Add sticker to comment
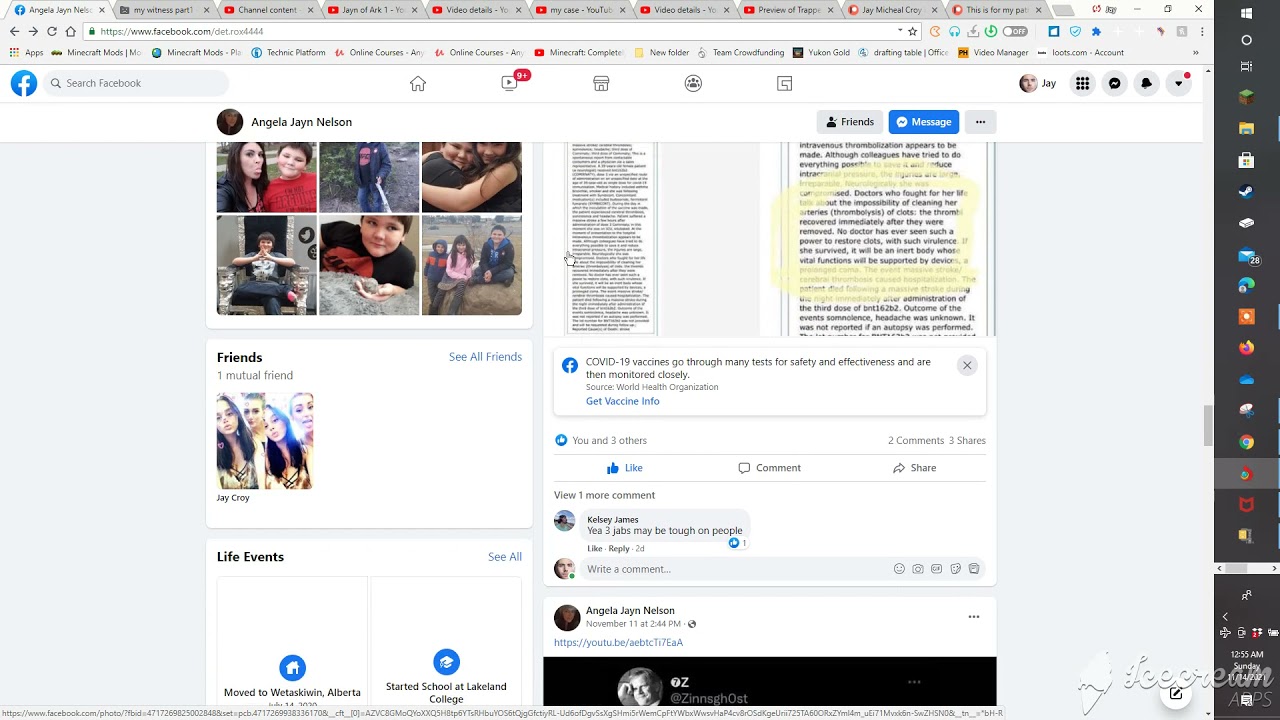The width and height of the screenshot is (1280, 720). (955, 569)
